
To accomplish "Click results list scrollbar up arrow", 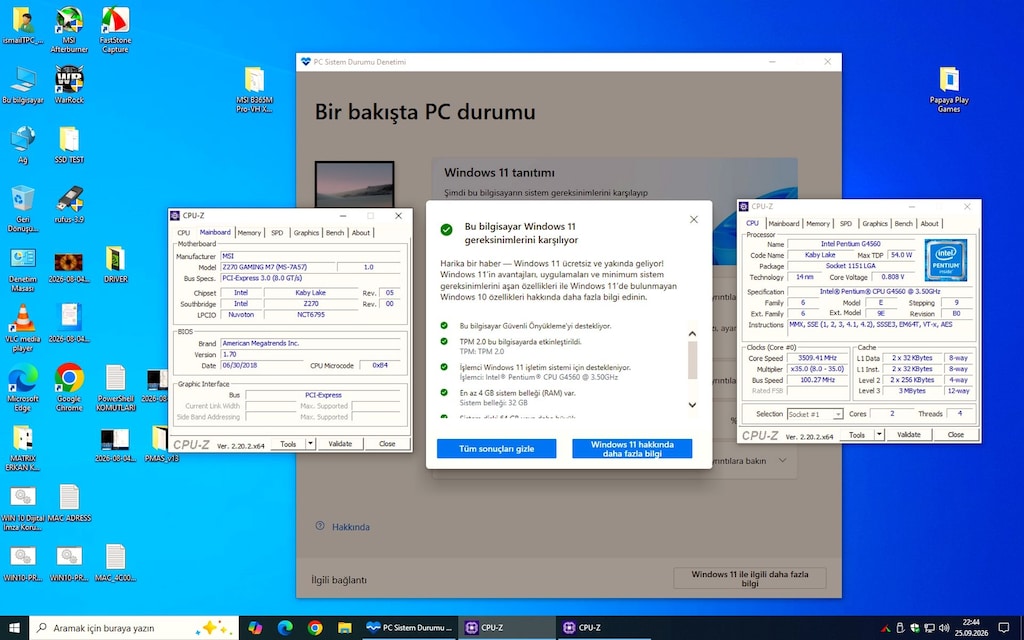I will (692, 334).
